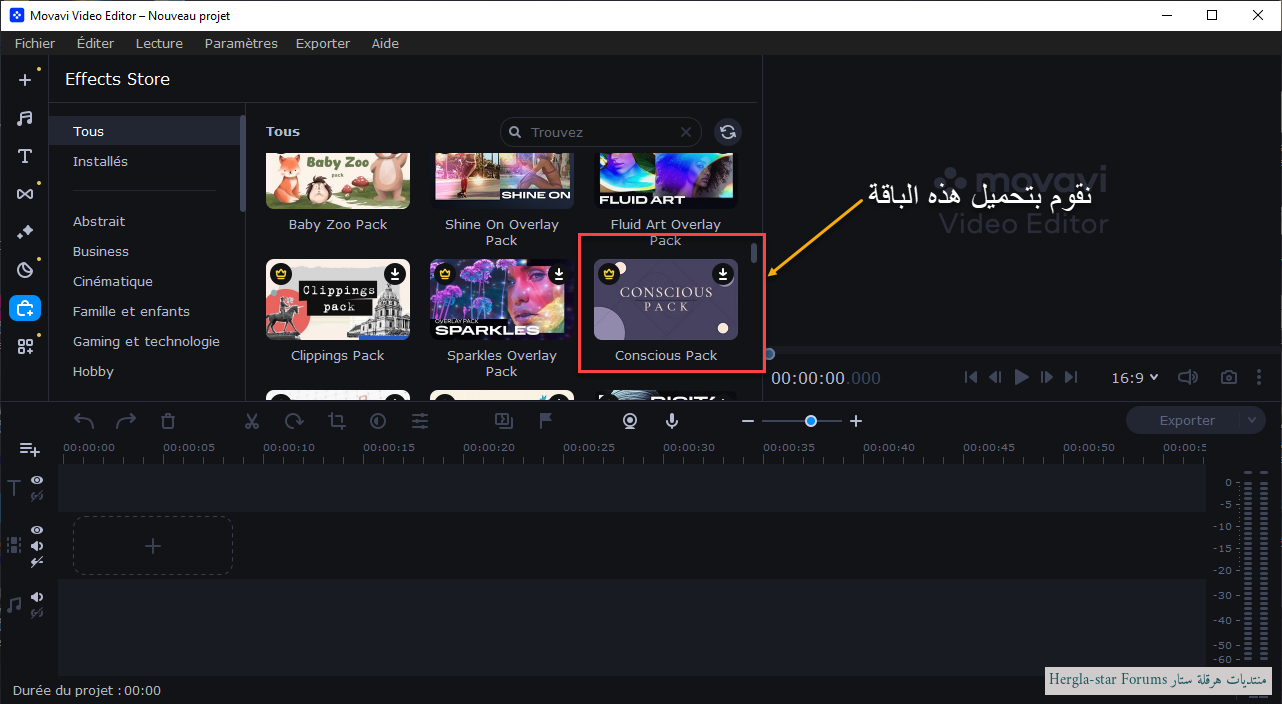This screenshot has height=704, width=1282.
Task: Record voiceover with microphone icon
Action: (x=672, y=421)
